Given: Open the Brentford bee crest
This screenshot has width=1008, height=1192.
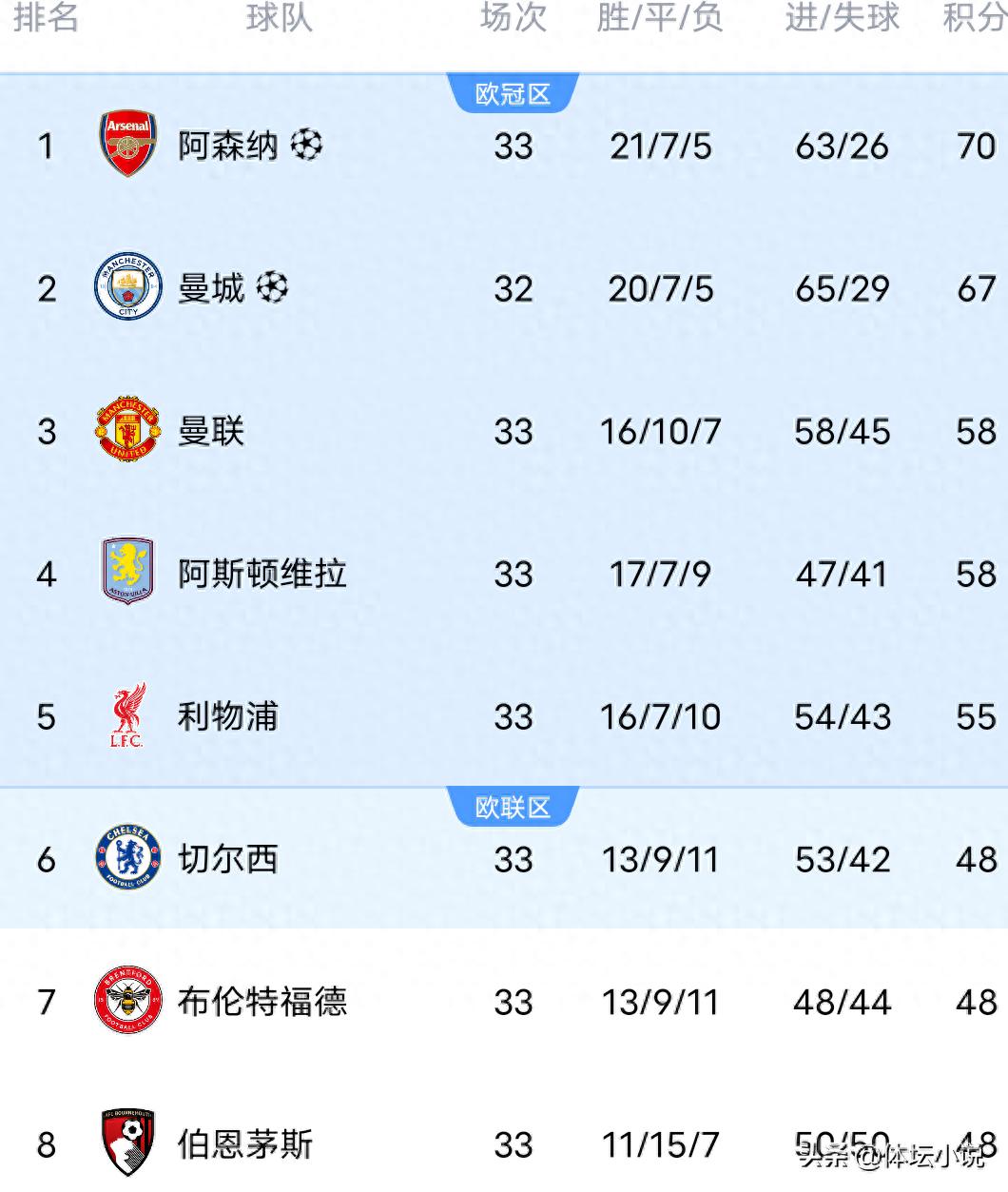Looking at the screenshot, I should click(127, 1001).
